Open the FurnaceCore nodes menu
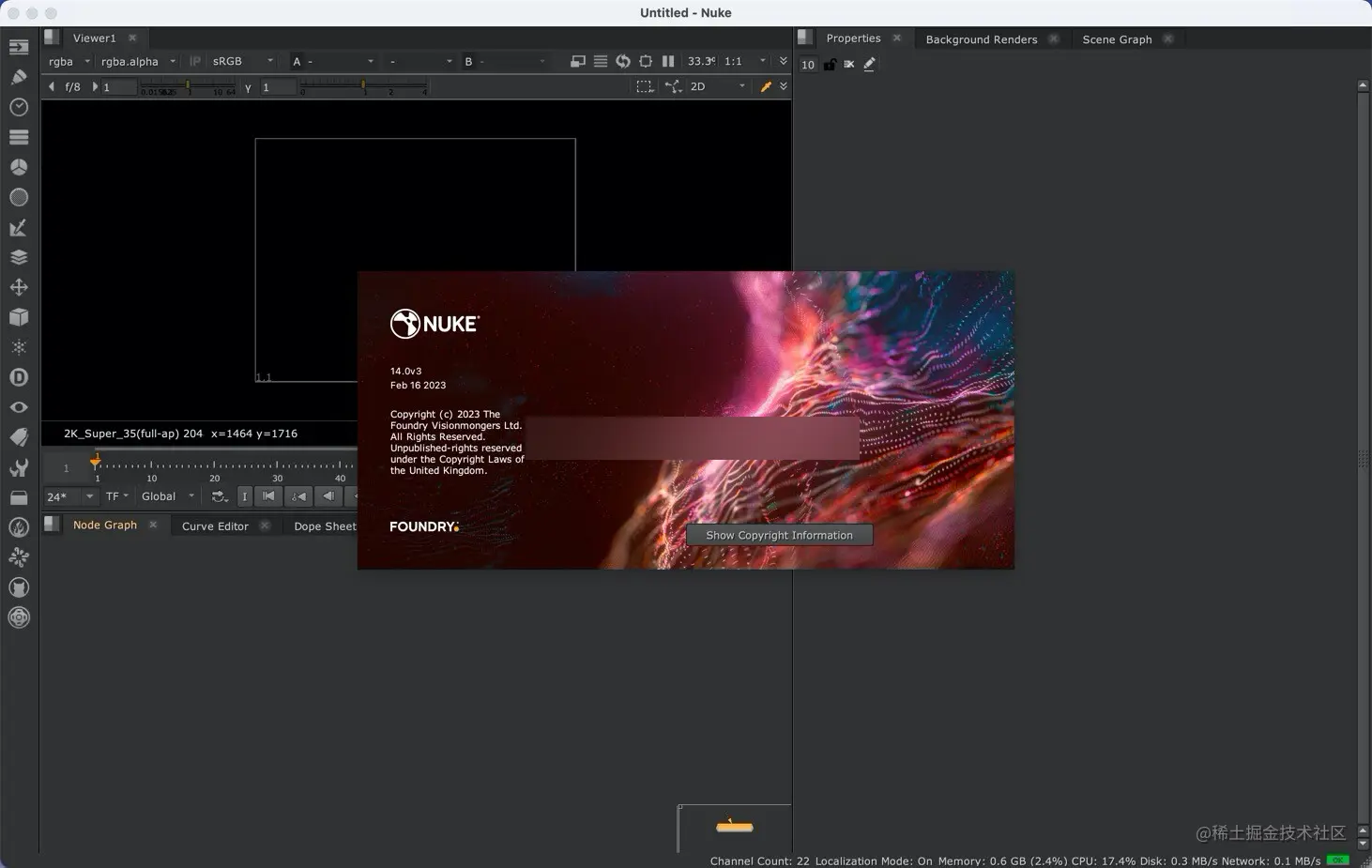This screenshot has height=868, width=1372. coord(19,527)
